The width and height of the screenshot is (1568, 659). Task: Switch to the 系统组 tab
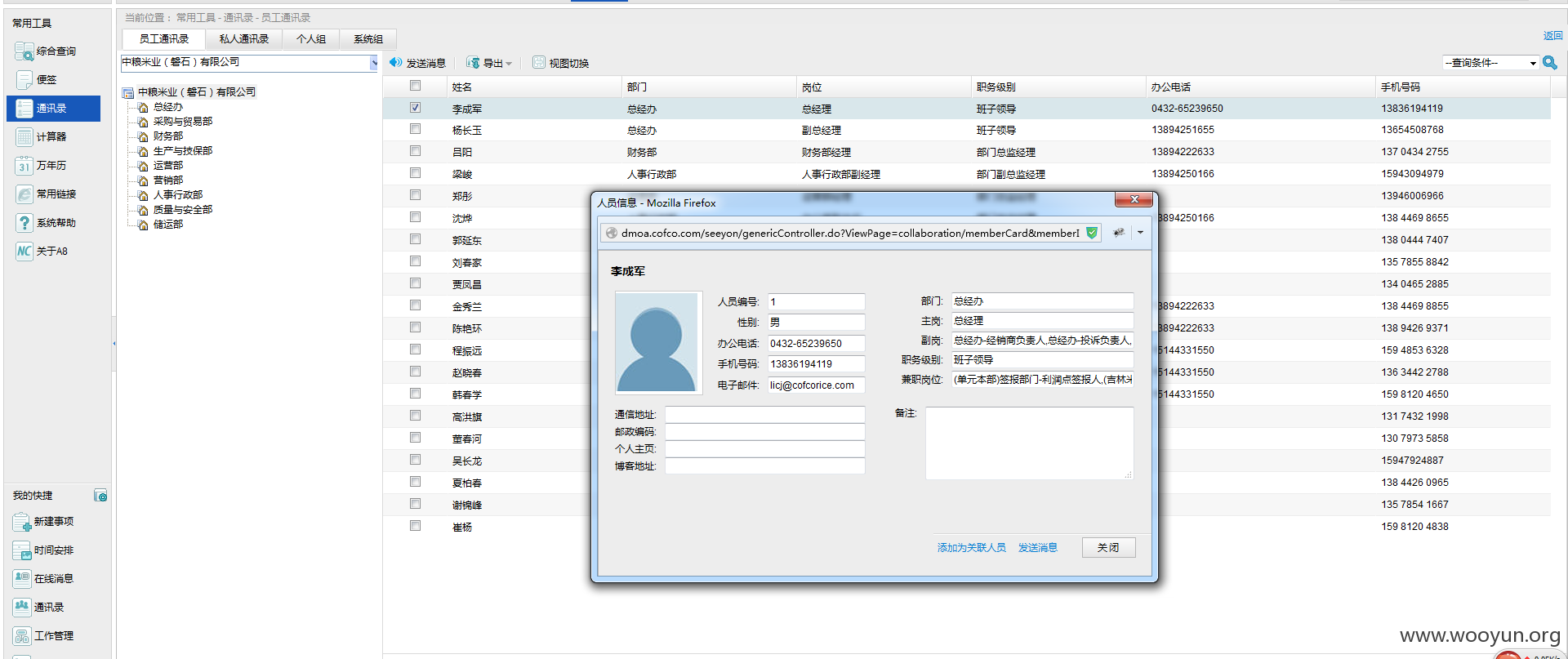pos(368,39)
